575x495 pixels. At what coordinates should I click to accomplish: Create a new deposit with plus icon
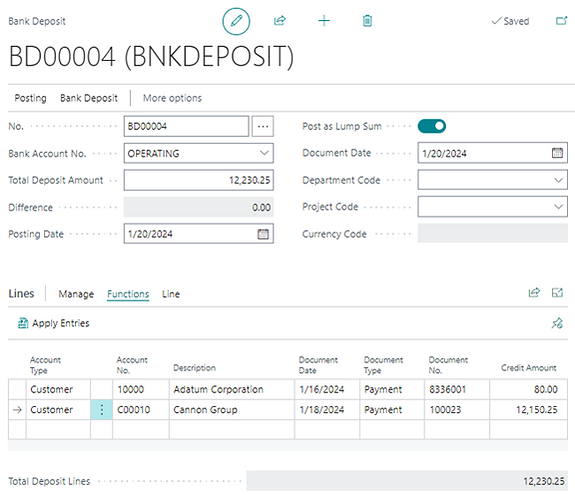tap(324, 21)
